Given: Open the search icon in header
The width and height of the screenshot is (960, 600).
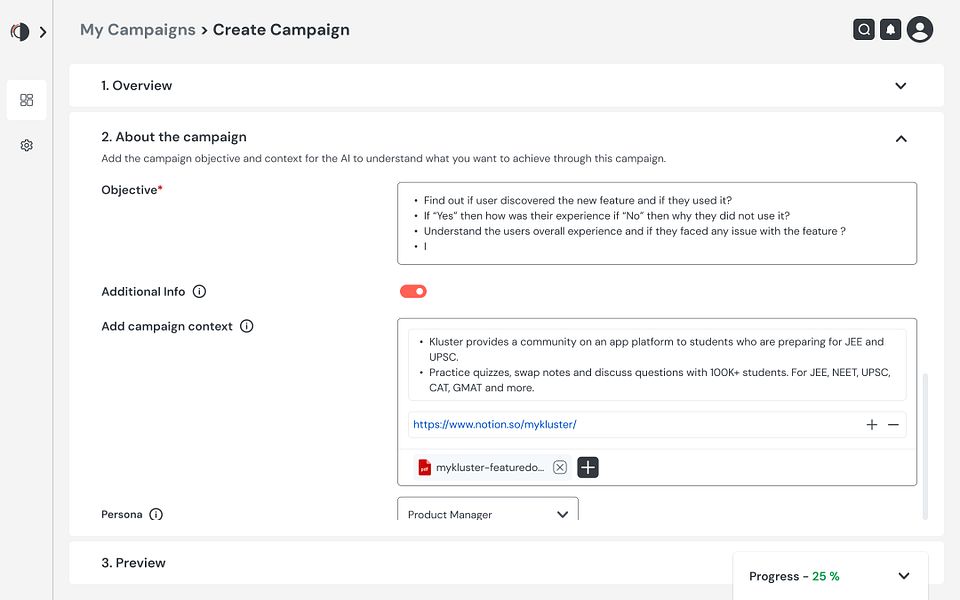Looking at the screenshot, I should click(864, 30).
